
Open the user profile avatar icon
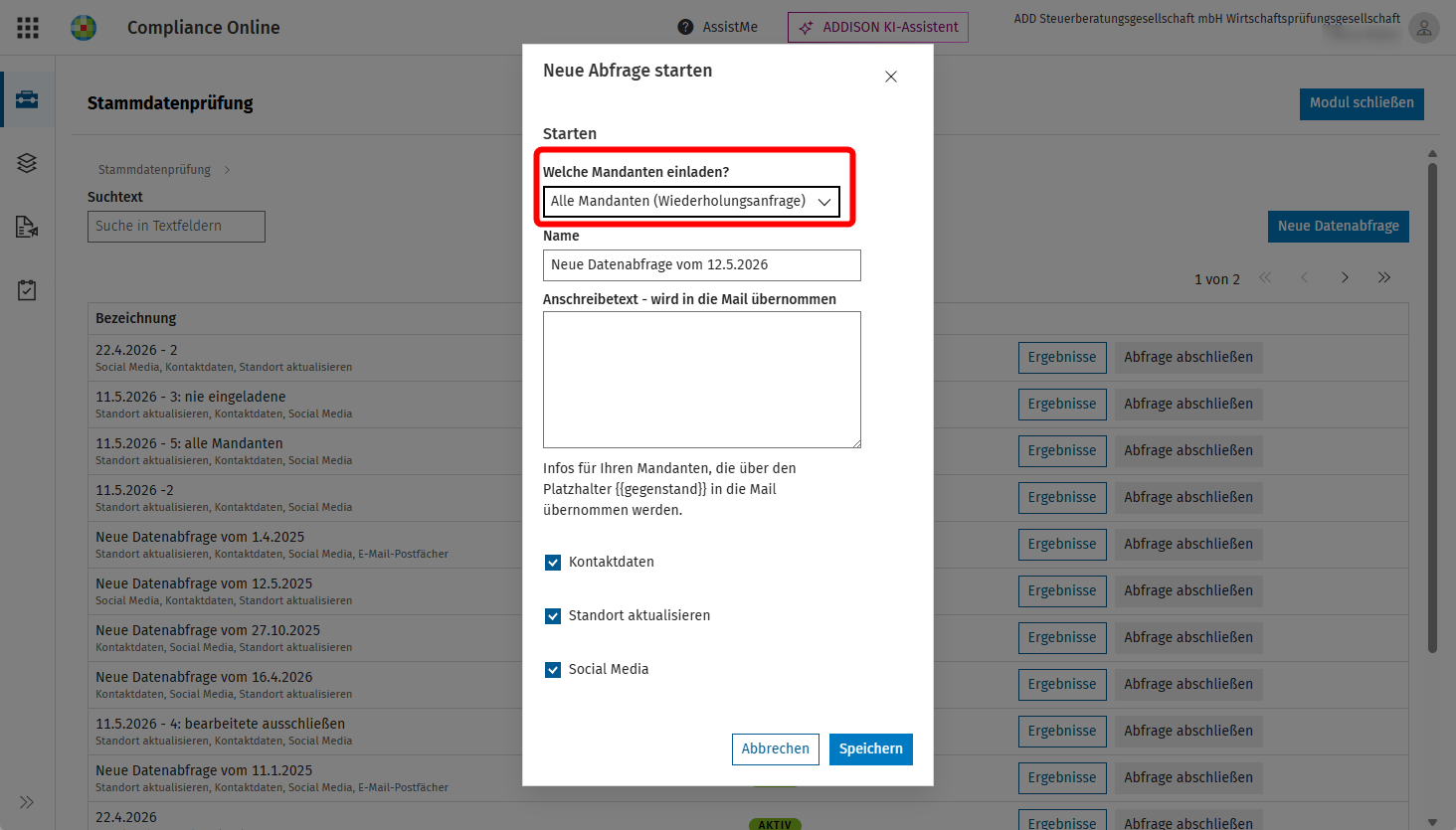(1424, 29)
